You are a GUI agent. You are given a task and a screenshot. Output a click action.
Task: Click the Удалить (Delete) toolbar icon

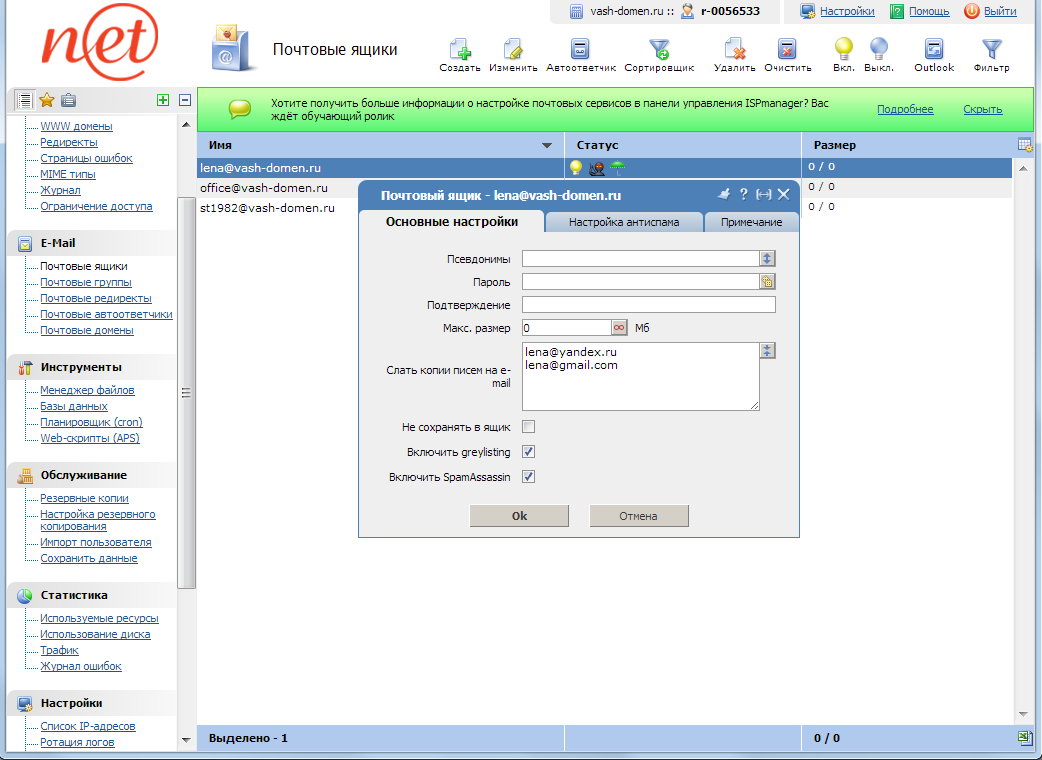pyautogui.click(x=734, y=50)
